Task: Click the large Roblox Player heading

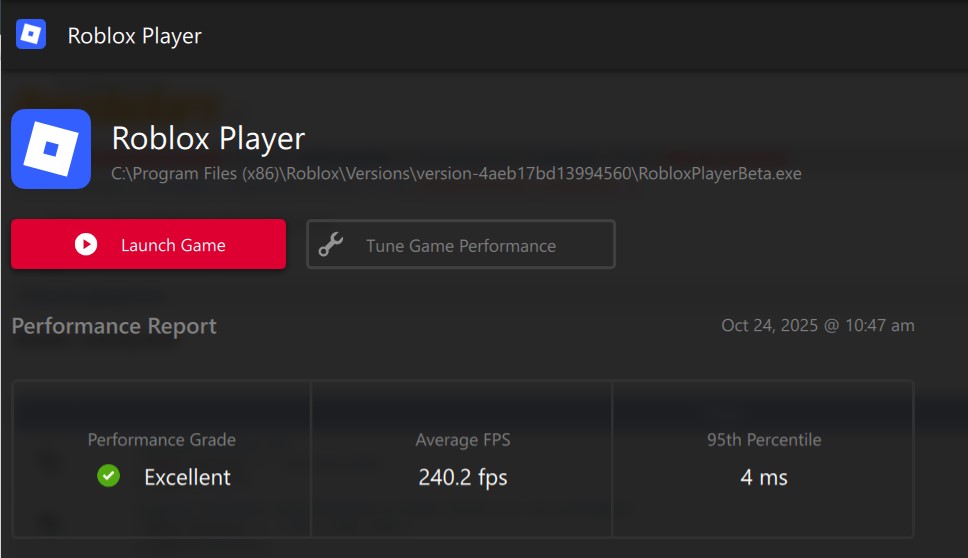Action: 208,138
